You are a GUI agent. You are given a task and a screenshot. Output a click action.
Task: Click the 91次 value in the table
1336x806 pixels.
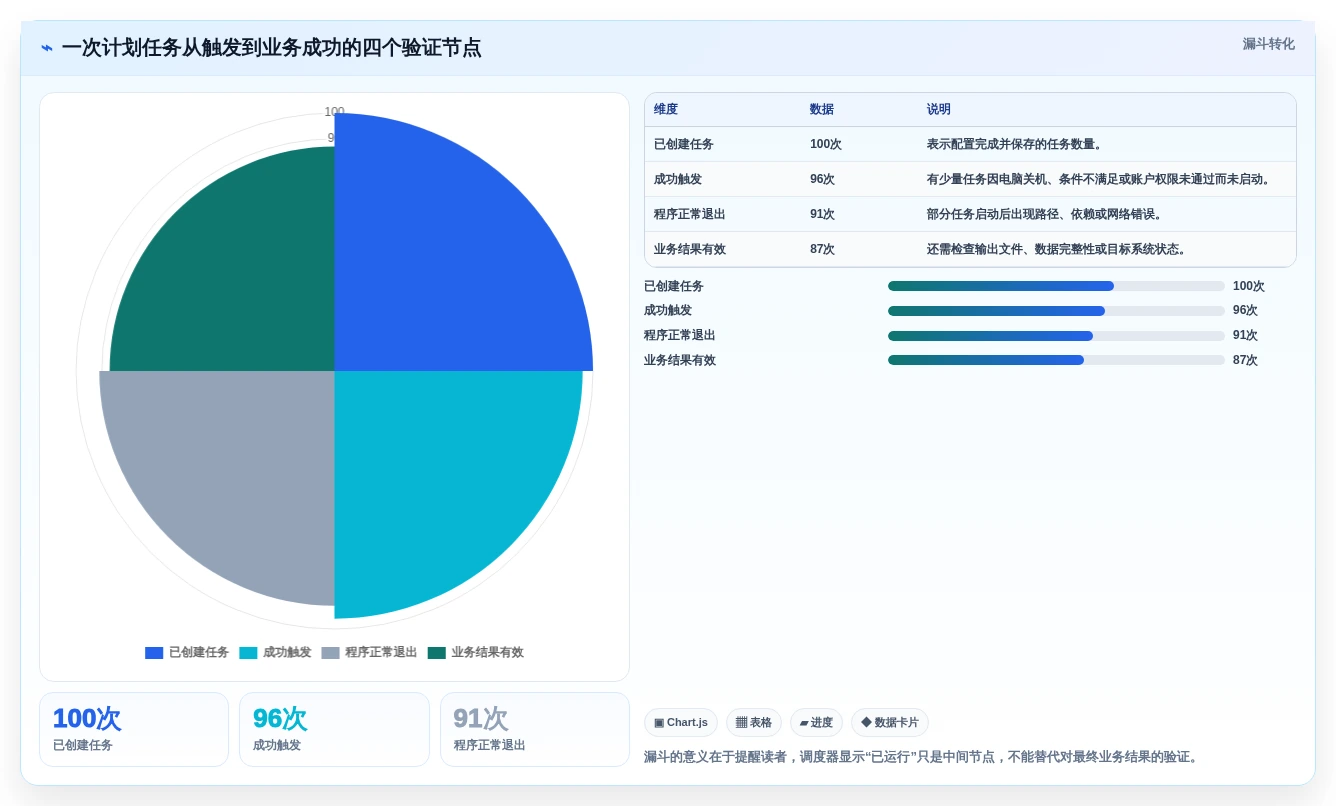tap(822, 214)
